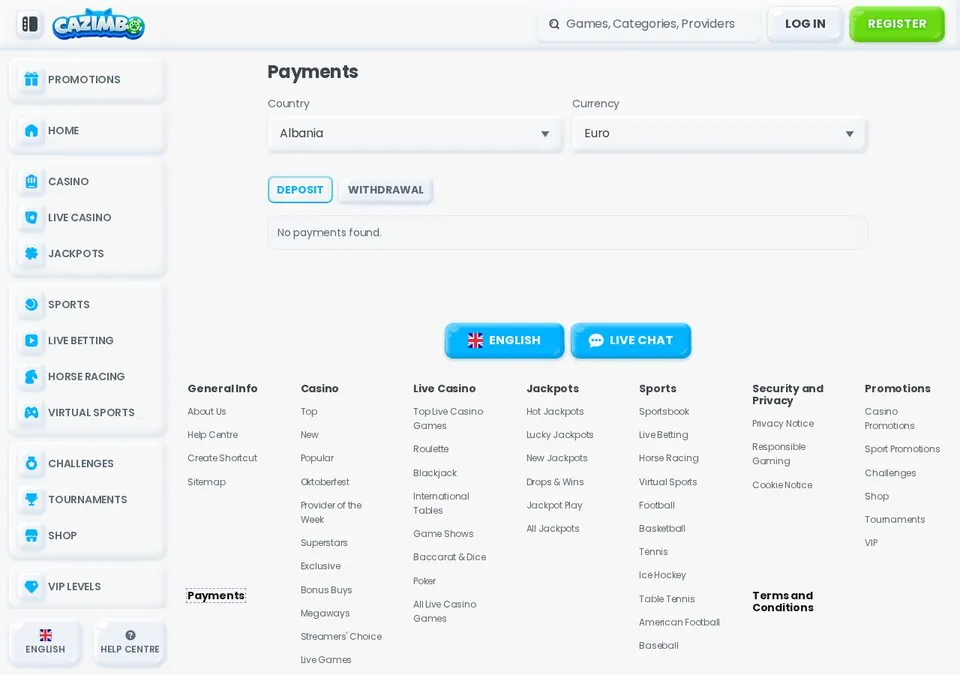The width and height of the screenshot is (960, 675).
Task: Open the Ice Hockey footer link
Action: (662, 575)
